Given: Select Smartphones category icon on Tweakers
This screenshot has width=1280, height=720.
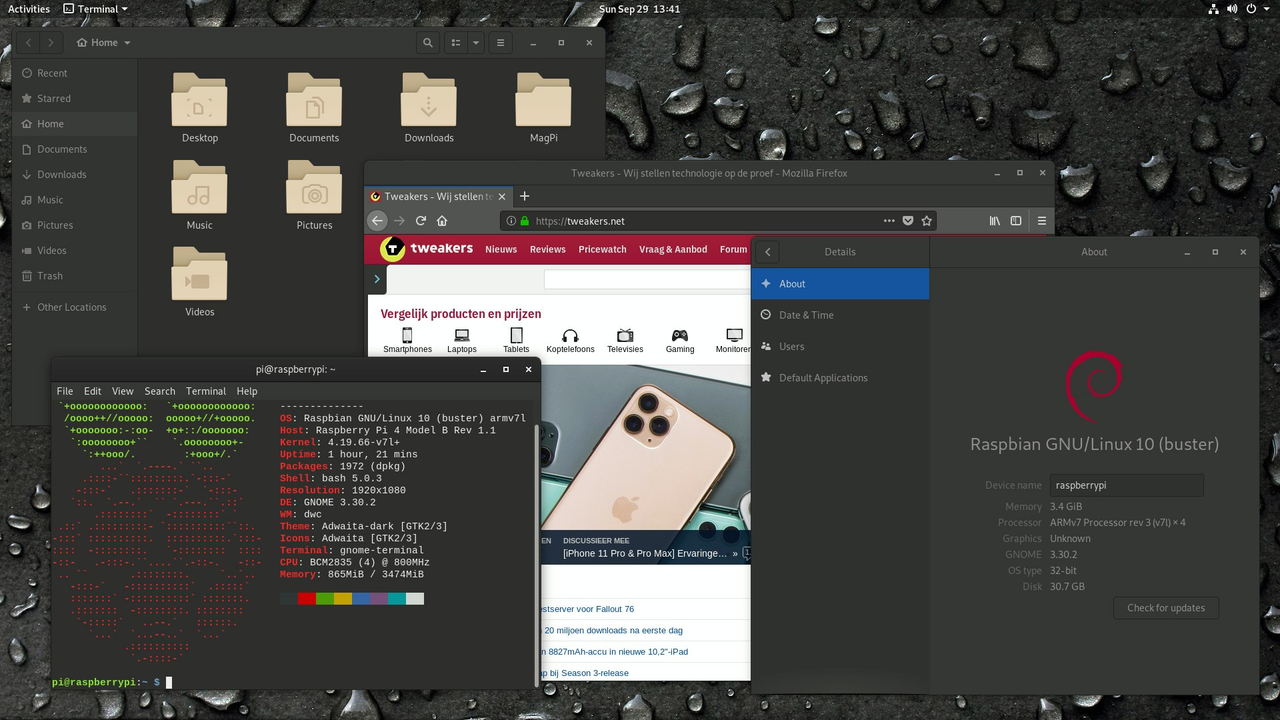Looking at the screenshot, I should (407, 338).
